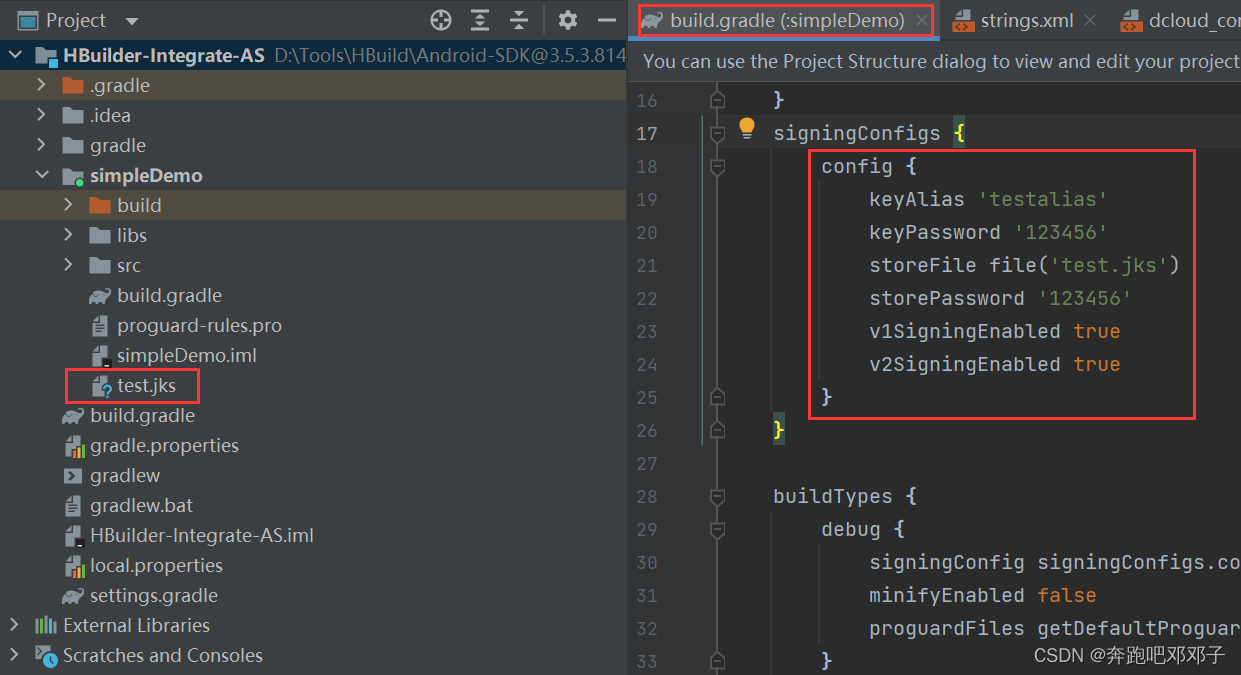Select settings.gradle file

pyautogui.click(x=154, y=595)
